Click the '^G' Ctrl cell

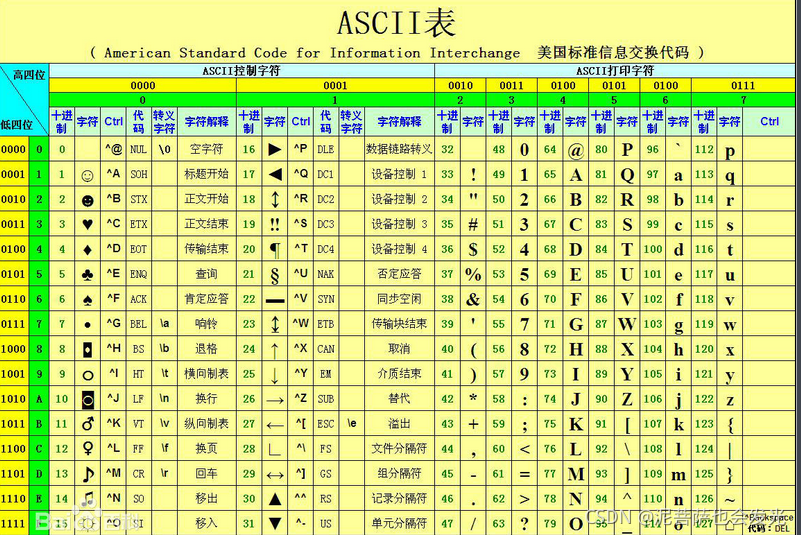(x=113, y=323)
